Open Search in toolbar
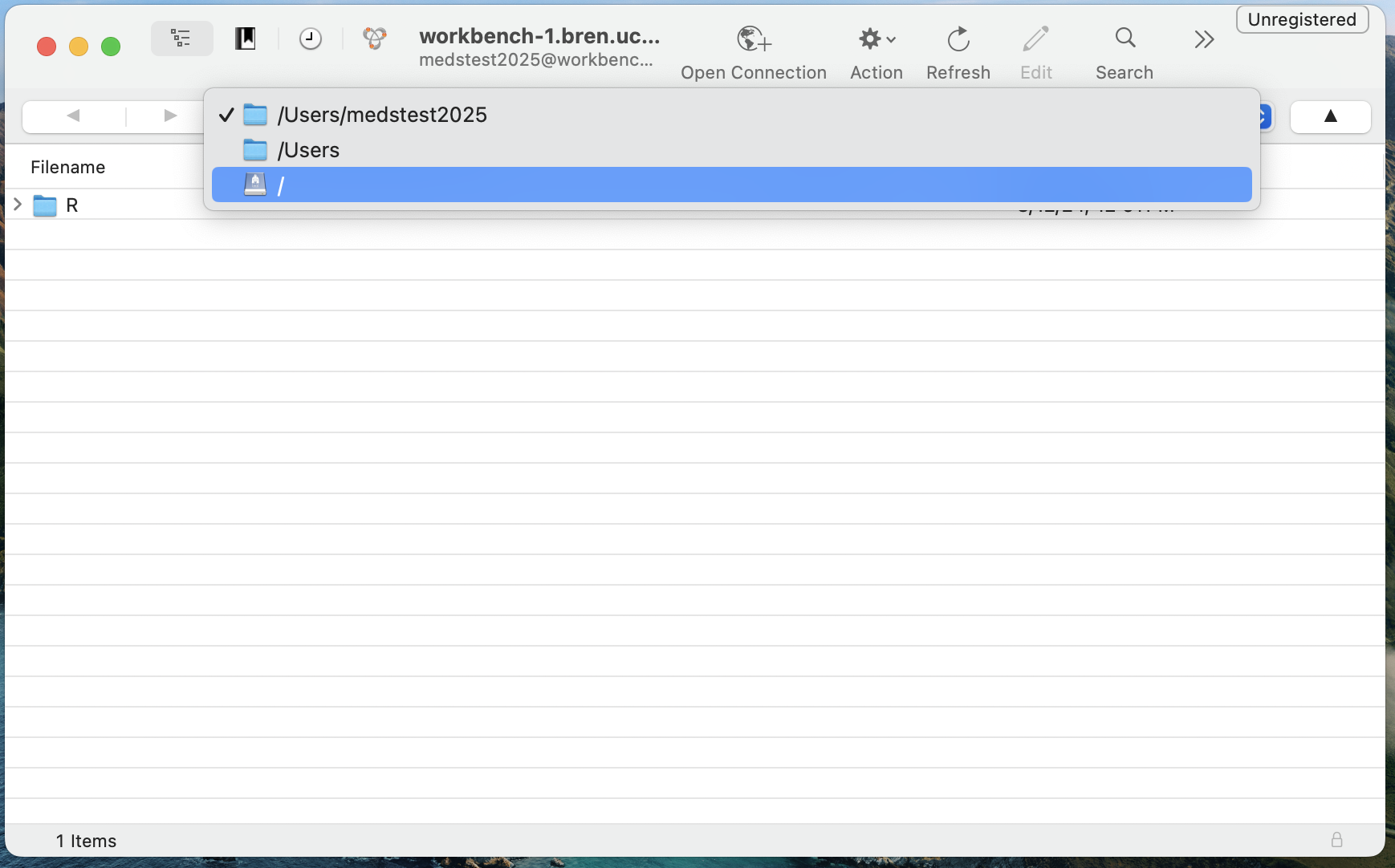Viewport: 1395px width, 868px height. [x=1125, y=38]
